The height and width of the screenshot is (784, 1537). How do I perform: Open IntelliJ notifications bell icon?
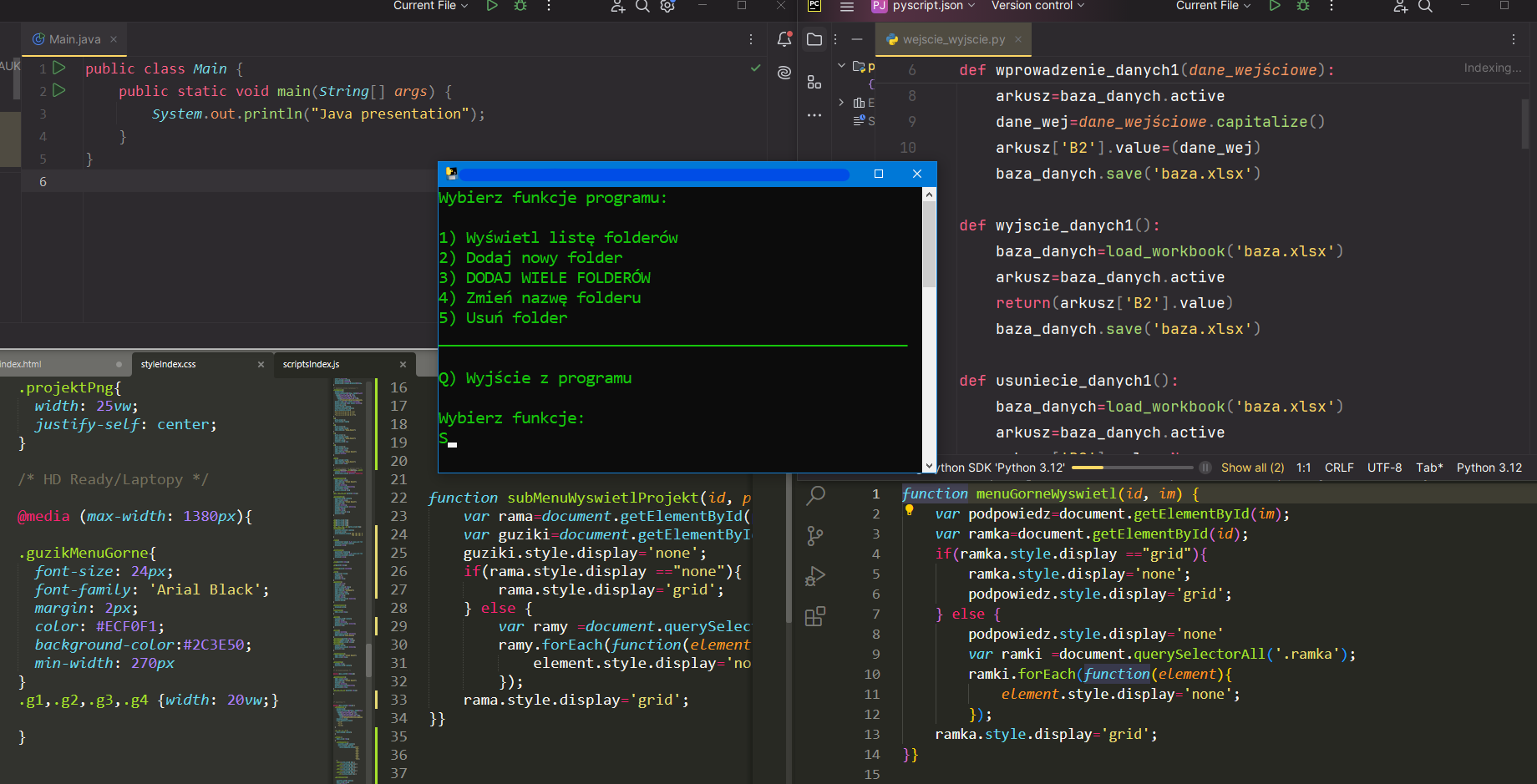click(x=784, y=39)
